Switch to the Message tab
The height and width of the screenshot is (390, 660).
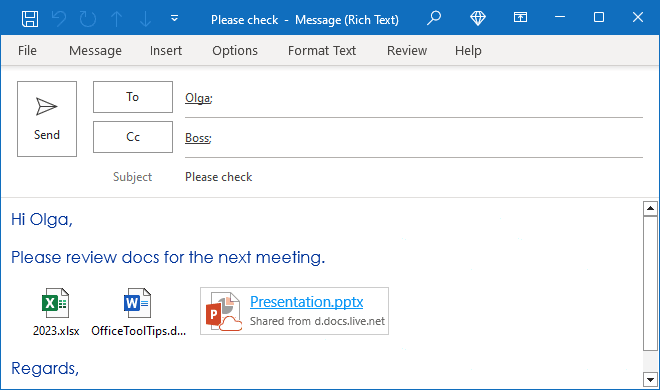coord(96,50)
